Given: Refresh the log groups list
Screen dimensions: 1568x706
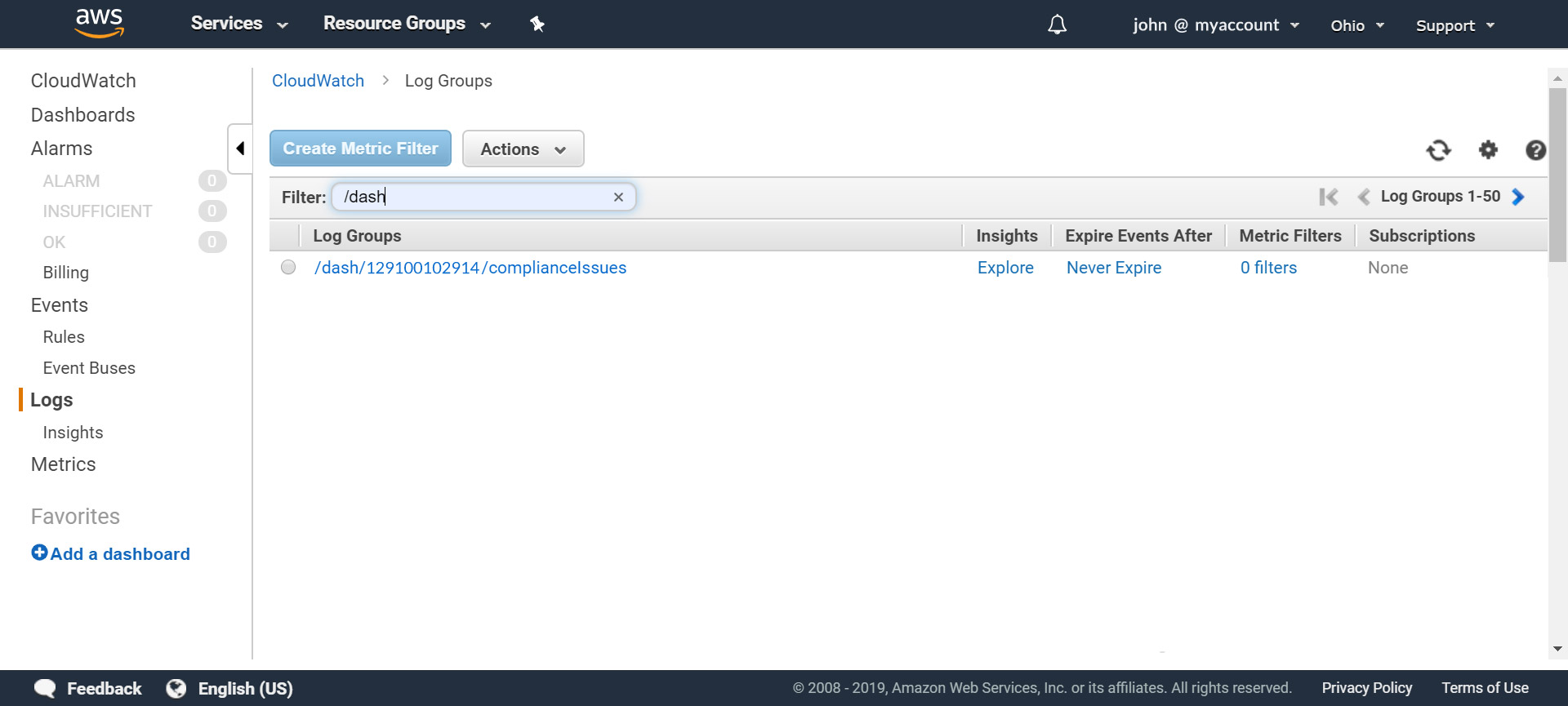Looking at the screenshot, I should tap(1438, 150).
